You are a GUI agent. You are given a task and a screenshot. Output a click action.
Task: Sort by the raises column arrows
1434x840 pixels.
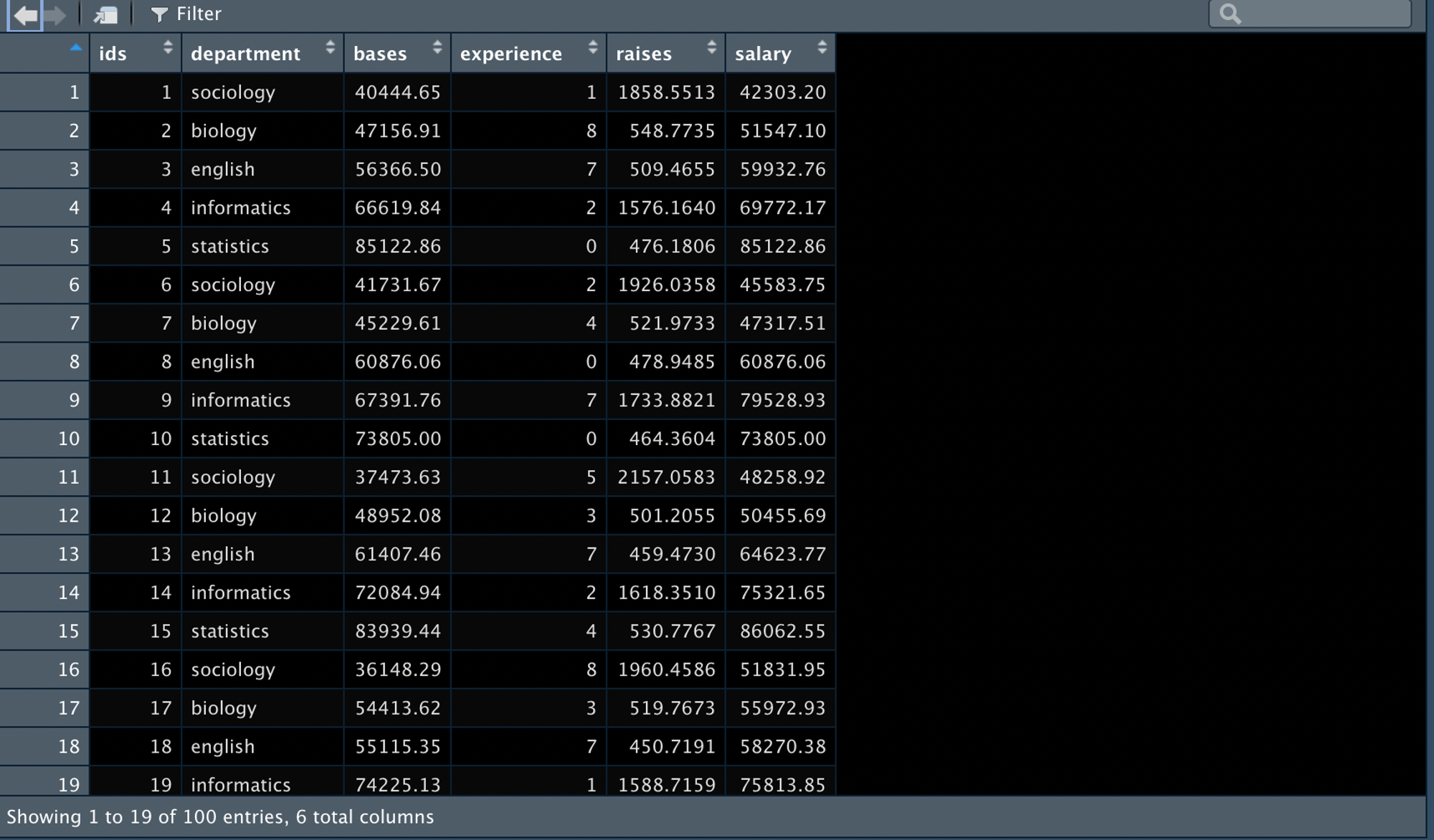point(711,47)
